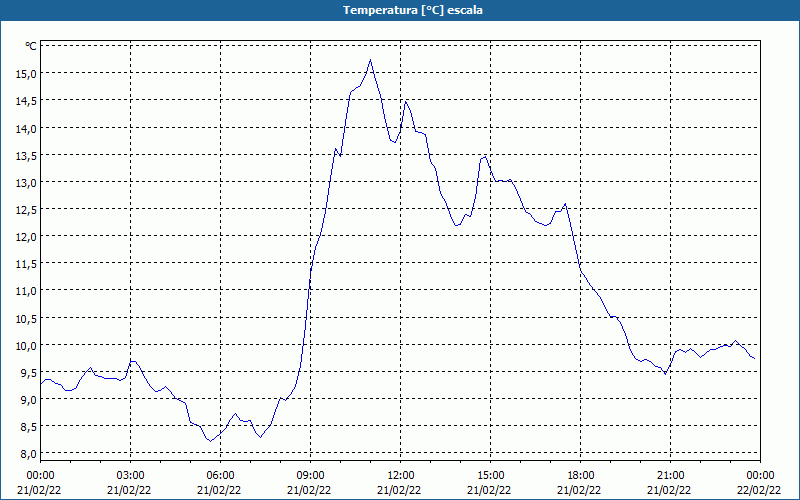Click the 9,5 y-axis label
Image resolution: width=800 pixels, height=500 pixels.
click(29, 372)
